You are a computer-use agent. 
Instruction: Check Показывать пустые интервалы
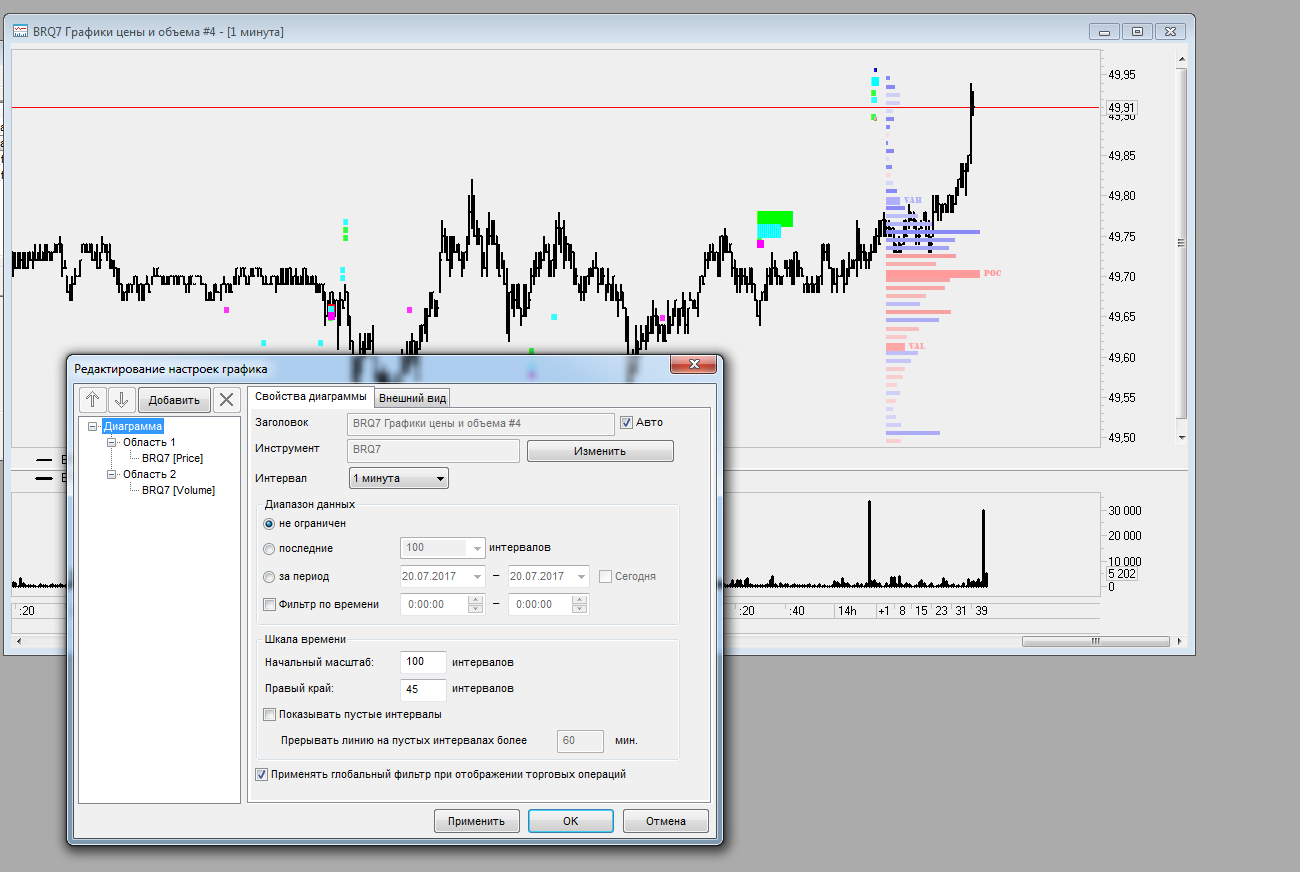point(269,714)
